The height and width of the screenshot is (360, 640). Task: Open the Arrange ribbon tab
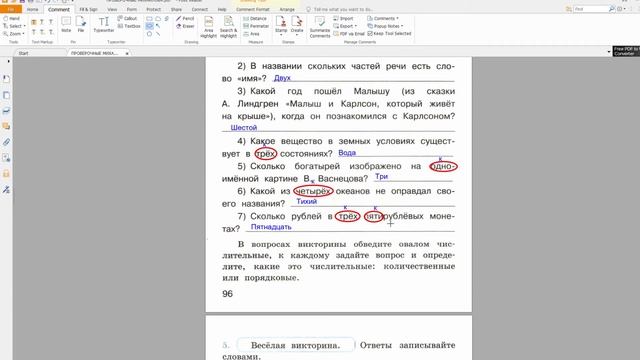point(287,9)
